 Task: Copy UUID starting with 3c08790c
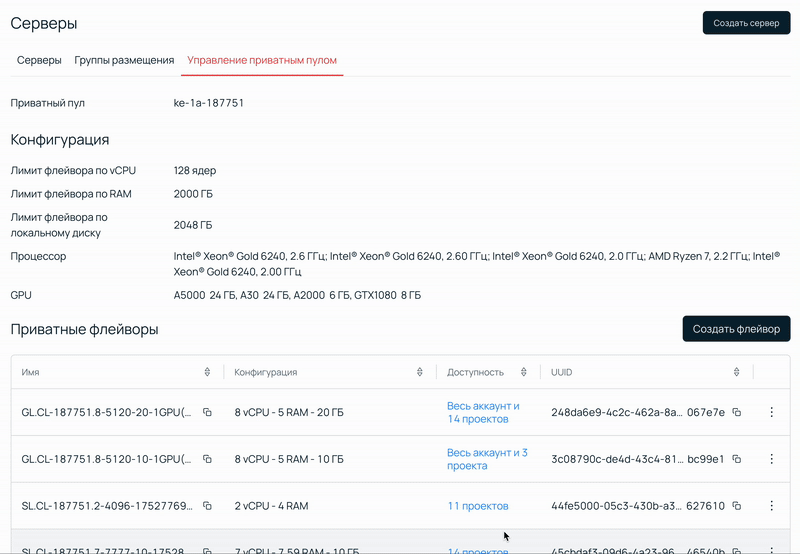736,459
